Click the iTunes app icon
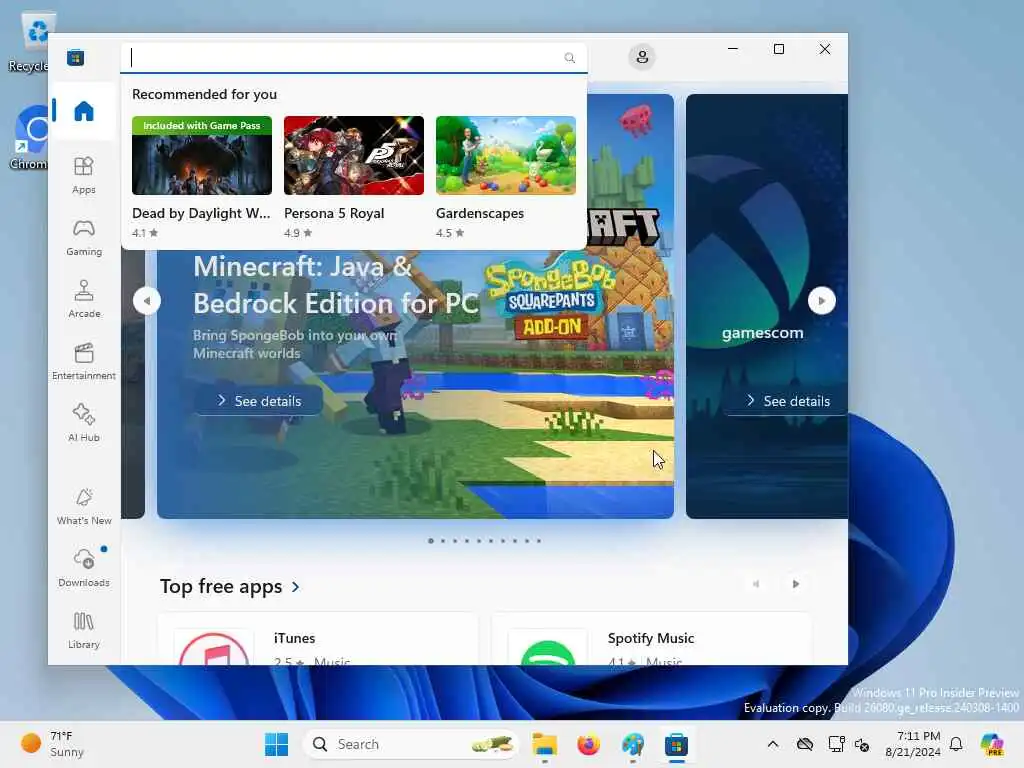This screenshot has height=768, width=1024. point(214,648)
